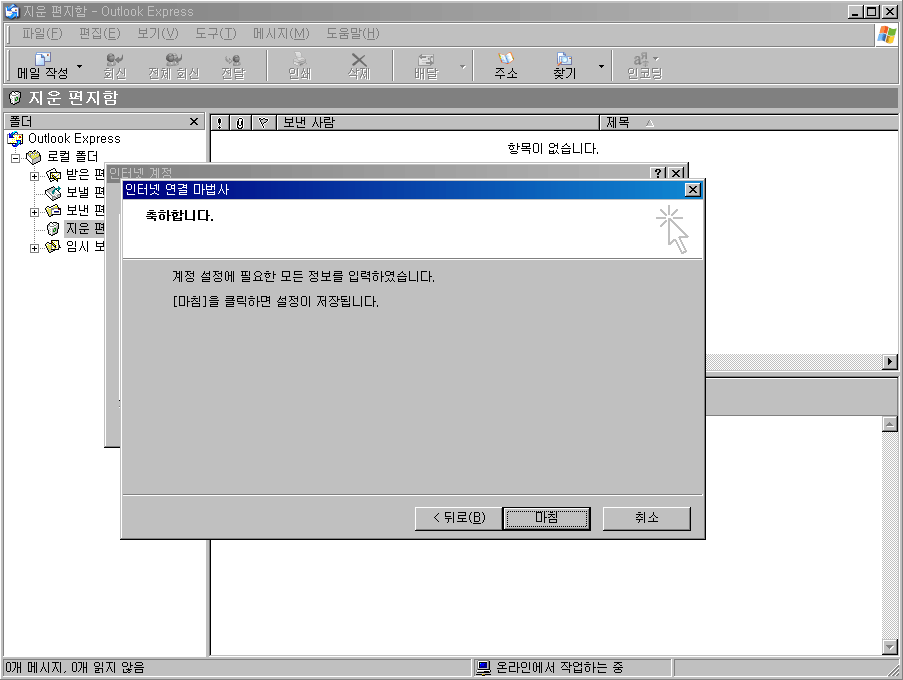Screen dimensions: 903x680
Task: Select the 받은 편지함 folder icon
Action: (54, 174)
